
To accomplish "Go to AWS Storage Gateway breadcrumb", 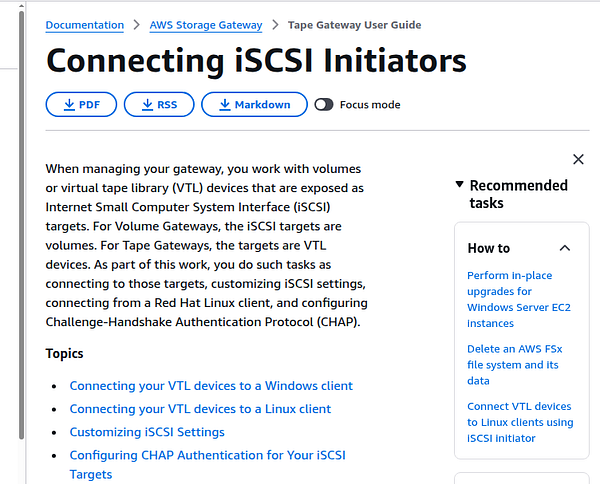I will (206, 25).
